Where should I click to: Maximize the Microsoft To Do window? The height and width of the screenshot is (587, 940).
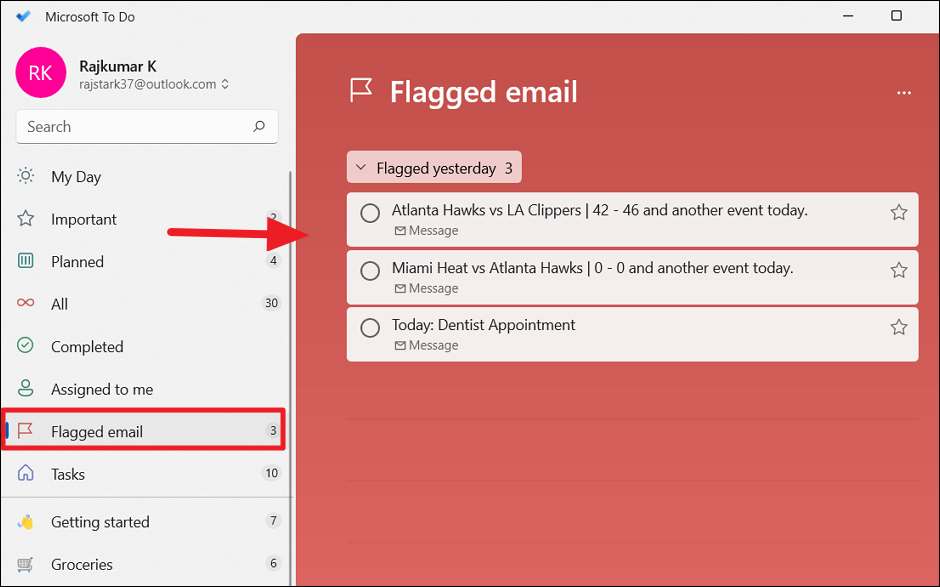(x=896, y=16)
